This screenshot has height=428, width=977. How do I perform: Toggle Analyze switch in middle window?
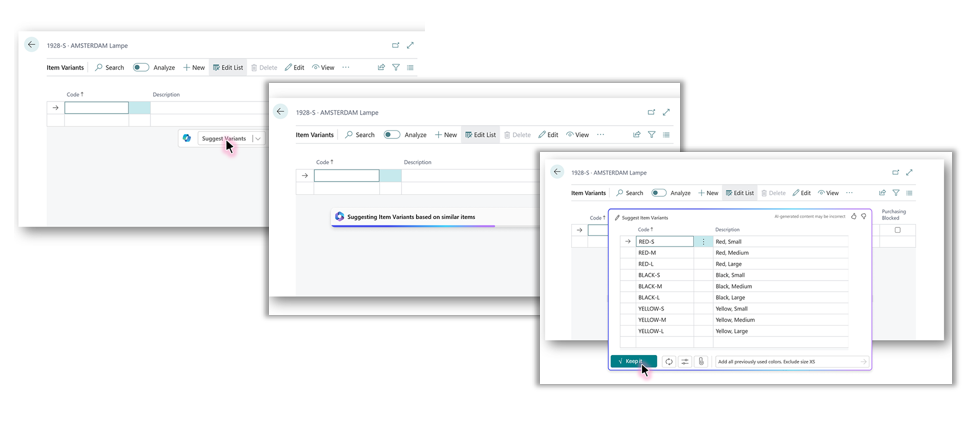[392, 135]
